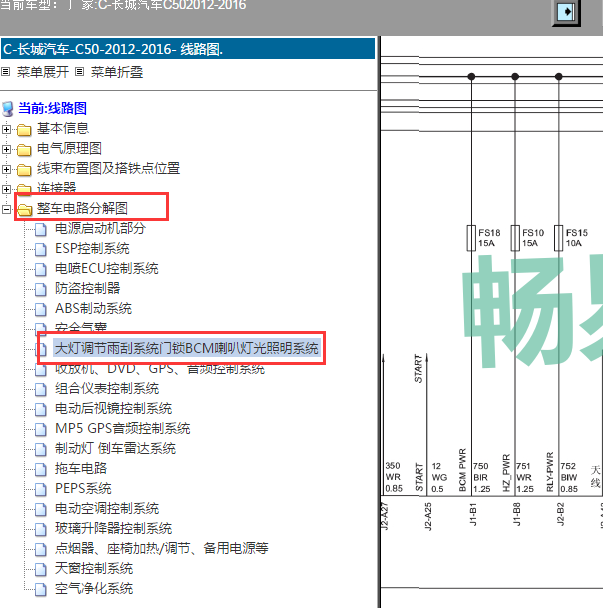
Task: Open the 天窗控制系统 diagram
Action: pos(94,568)
